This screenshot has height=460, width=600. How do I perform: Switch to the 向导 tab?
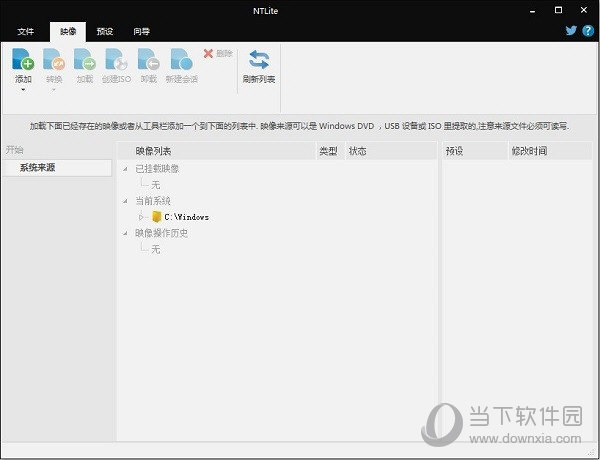(x=141, y=31)
